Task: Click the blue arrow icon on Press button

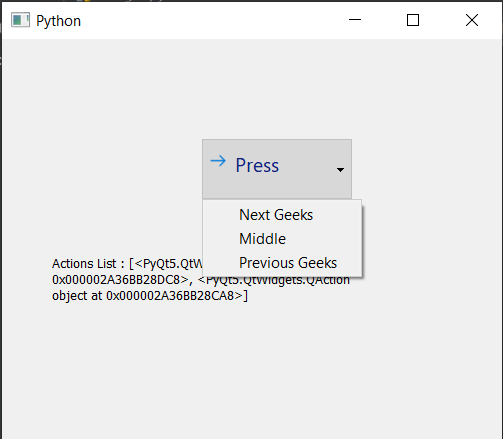Action: coord(218,161)
